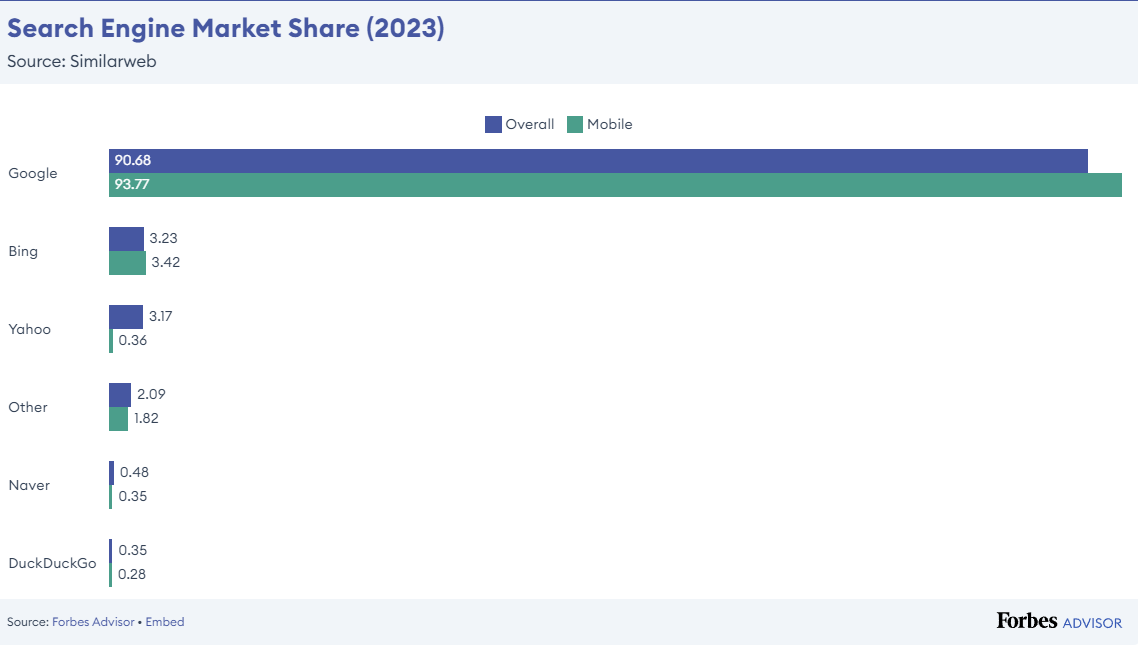This screenshot has width=1138, height=651.
Task: Click the Embed link in the footer
Action: [165, 622]
